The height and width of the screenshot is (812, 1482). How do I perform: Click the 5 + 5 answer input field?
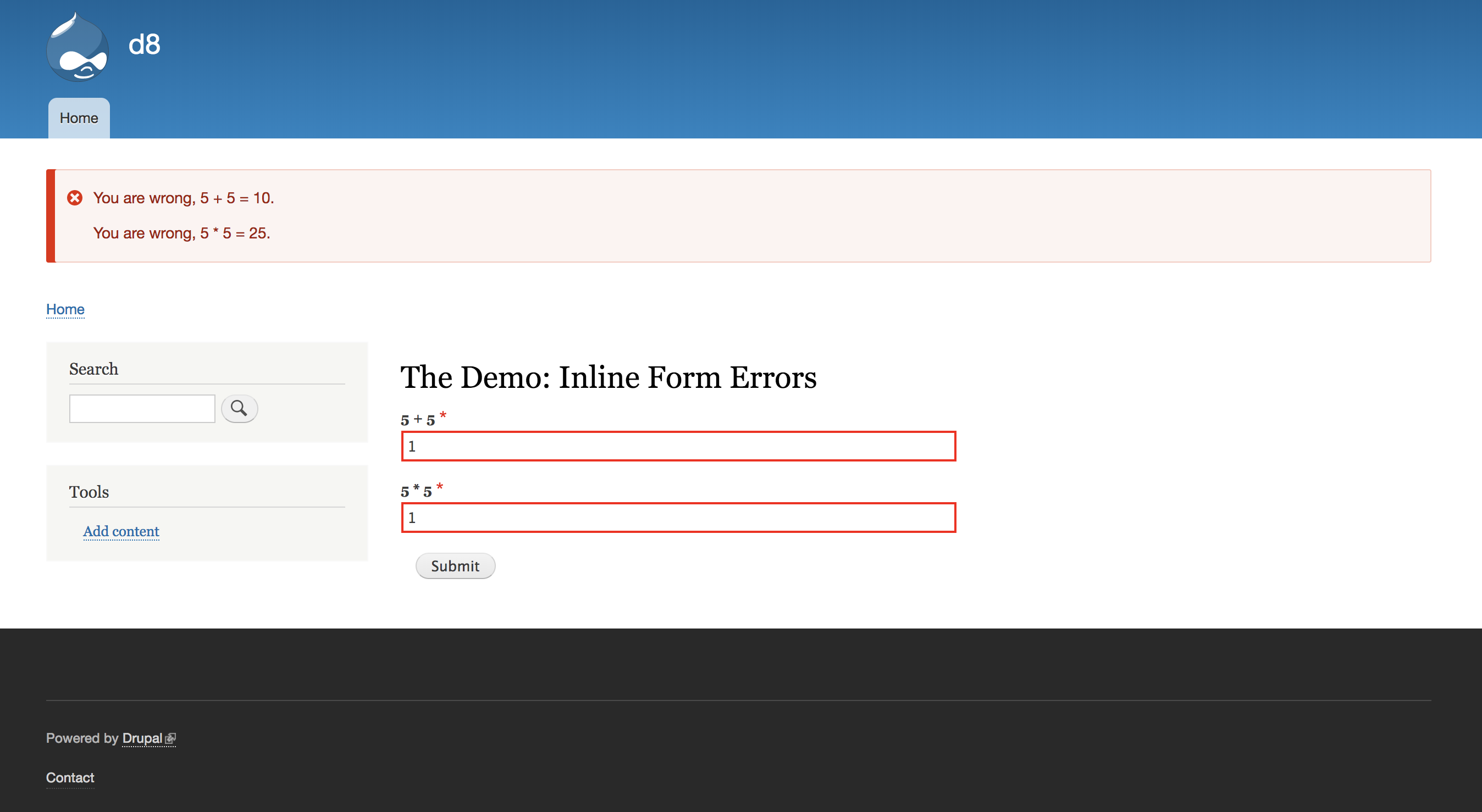tap(680, 446)
